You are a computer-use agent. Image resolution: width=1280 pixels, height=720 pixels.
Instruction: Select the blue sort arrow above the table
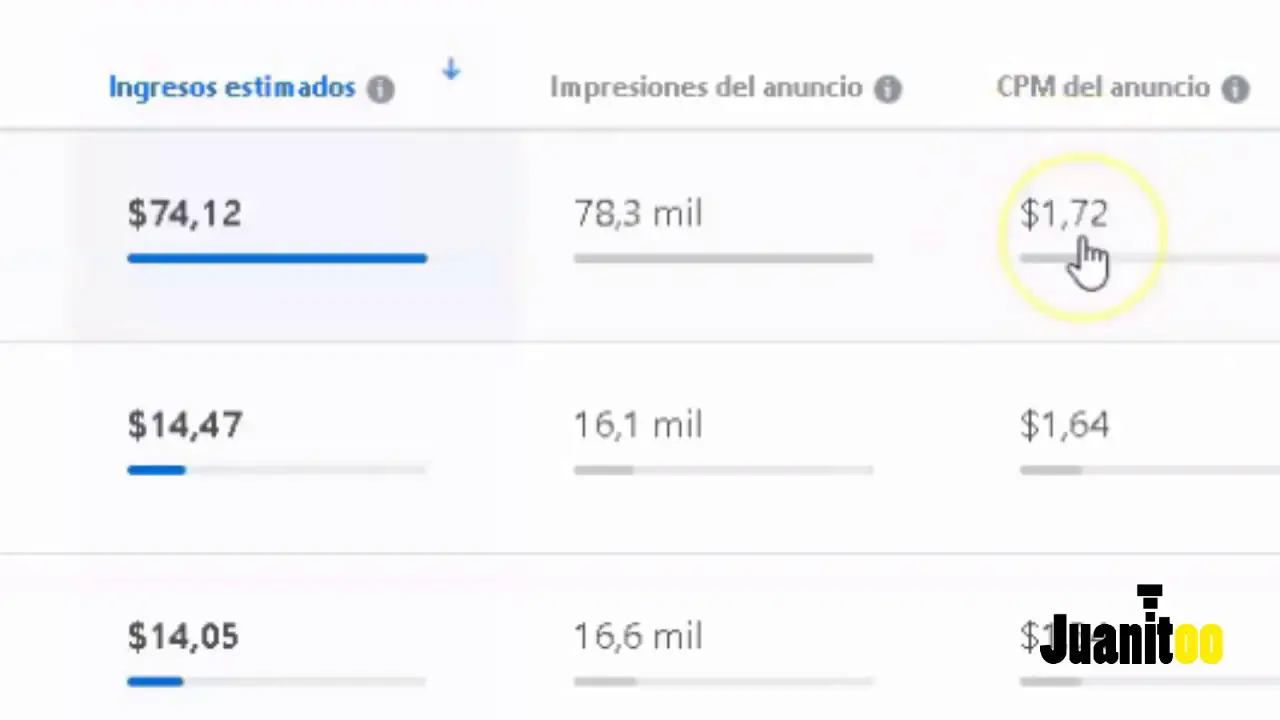point(451,70)
